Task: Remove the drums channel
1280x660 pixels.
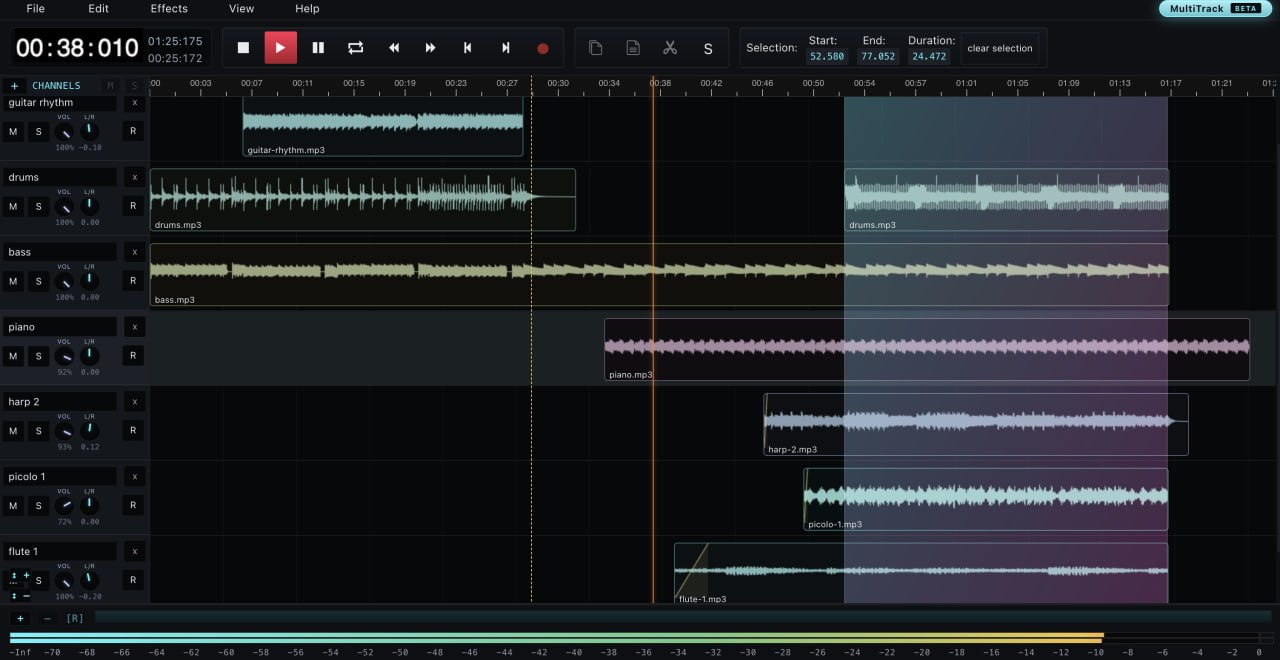Action: pos(134,177)
